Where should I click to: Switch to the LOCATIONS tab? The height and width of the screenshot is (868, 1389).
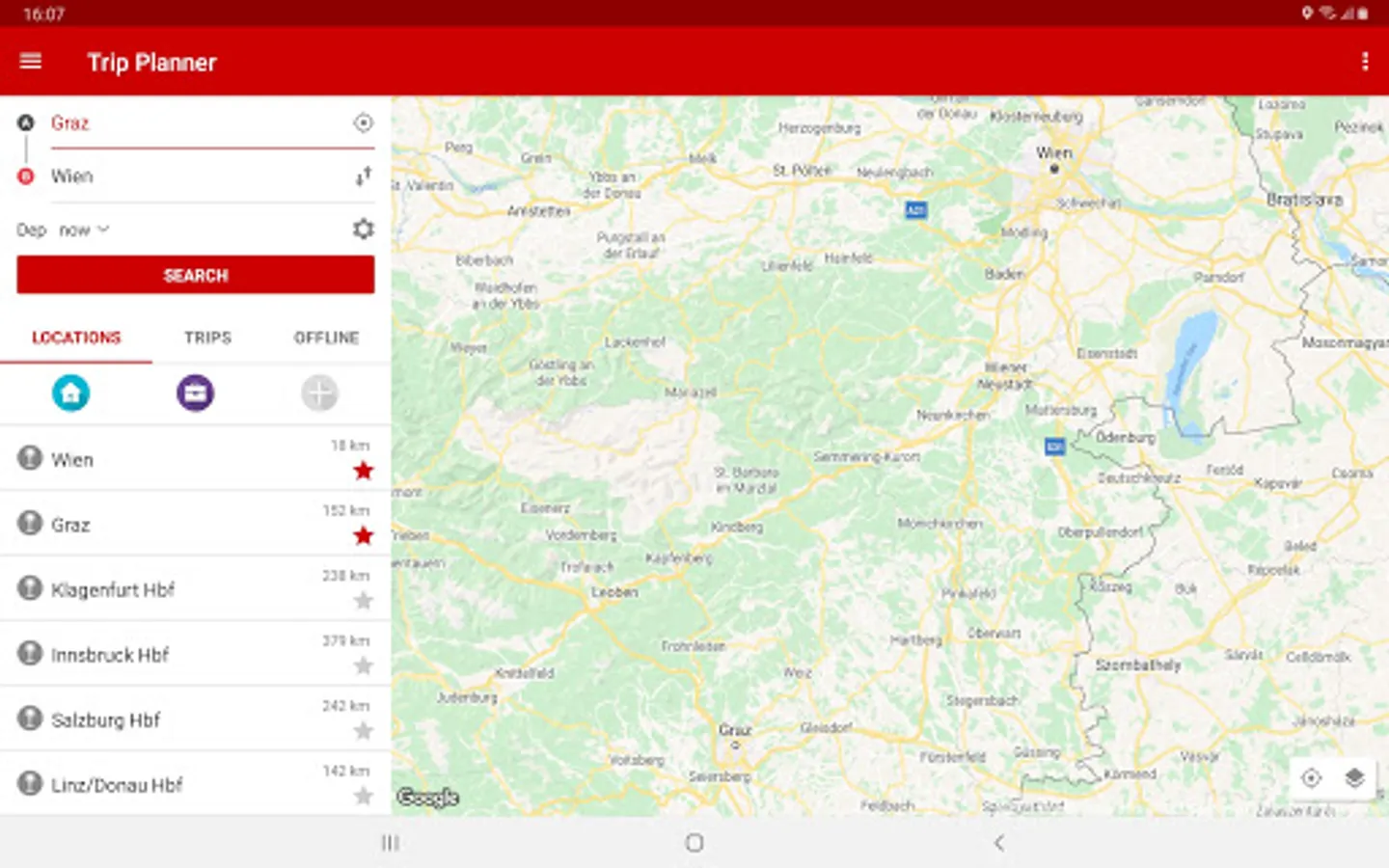click(x=76, y=338)
